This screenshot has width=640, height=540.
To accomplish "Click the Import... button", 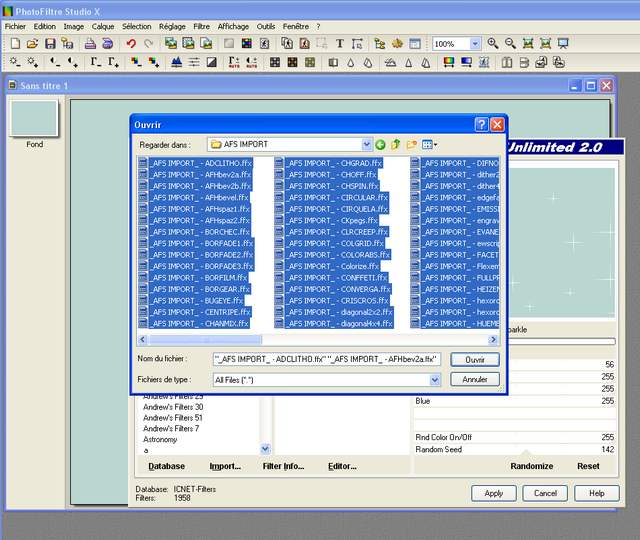I will click(x=225, y=466).
